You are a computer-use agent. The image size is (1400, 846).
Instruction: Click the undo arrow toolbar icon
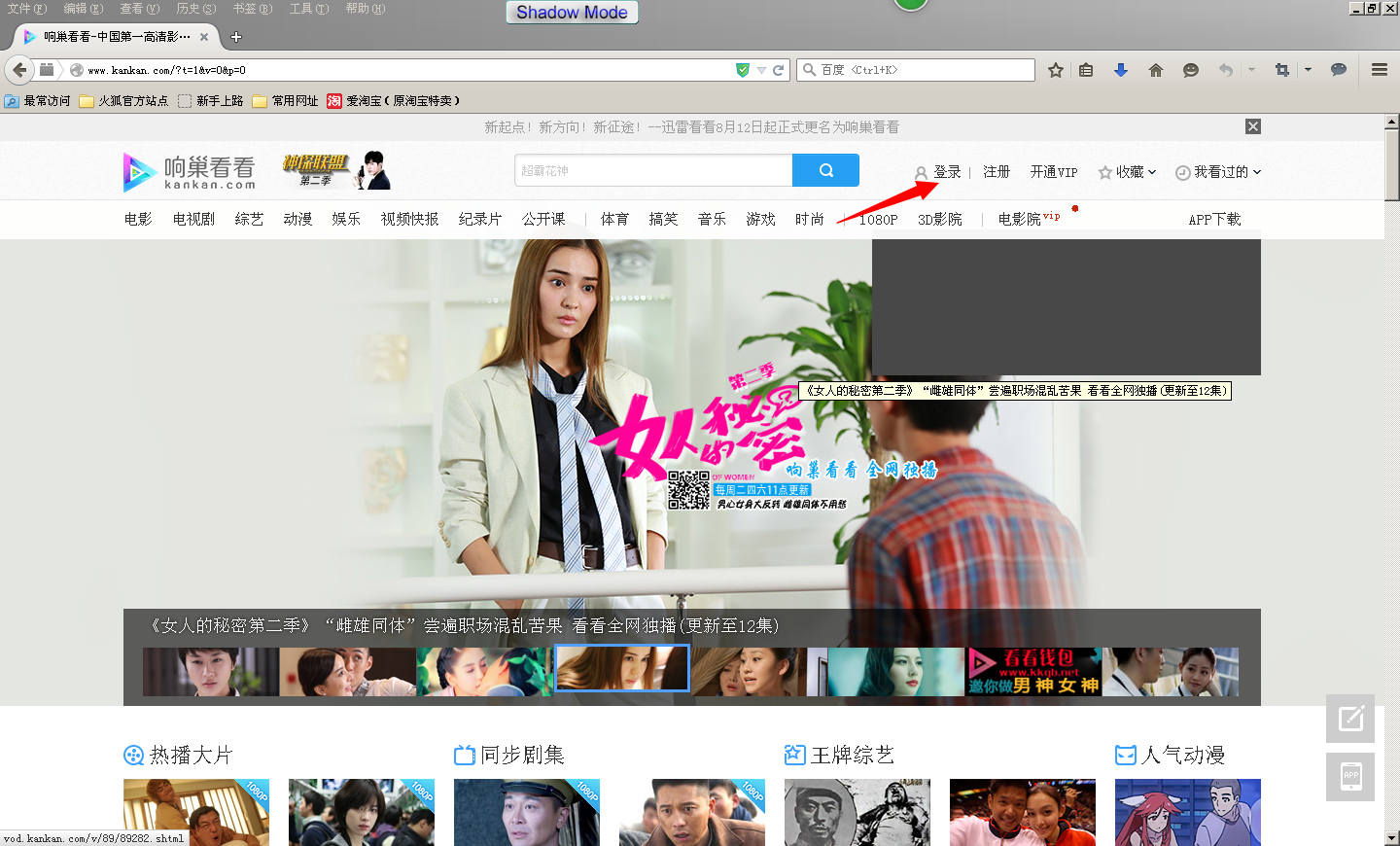pos(1225,70)
